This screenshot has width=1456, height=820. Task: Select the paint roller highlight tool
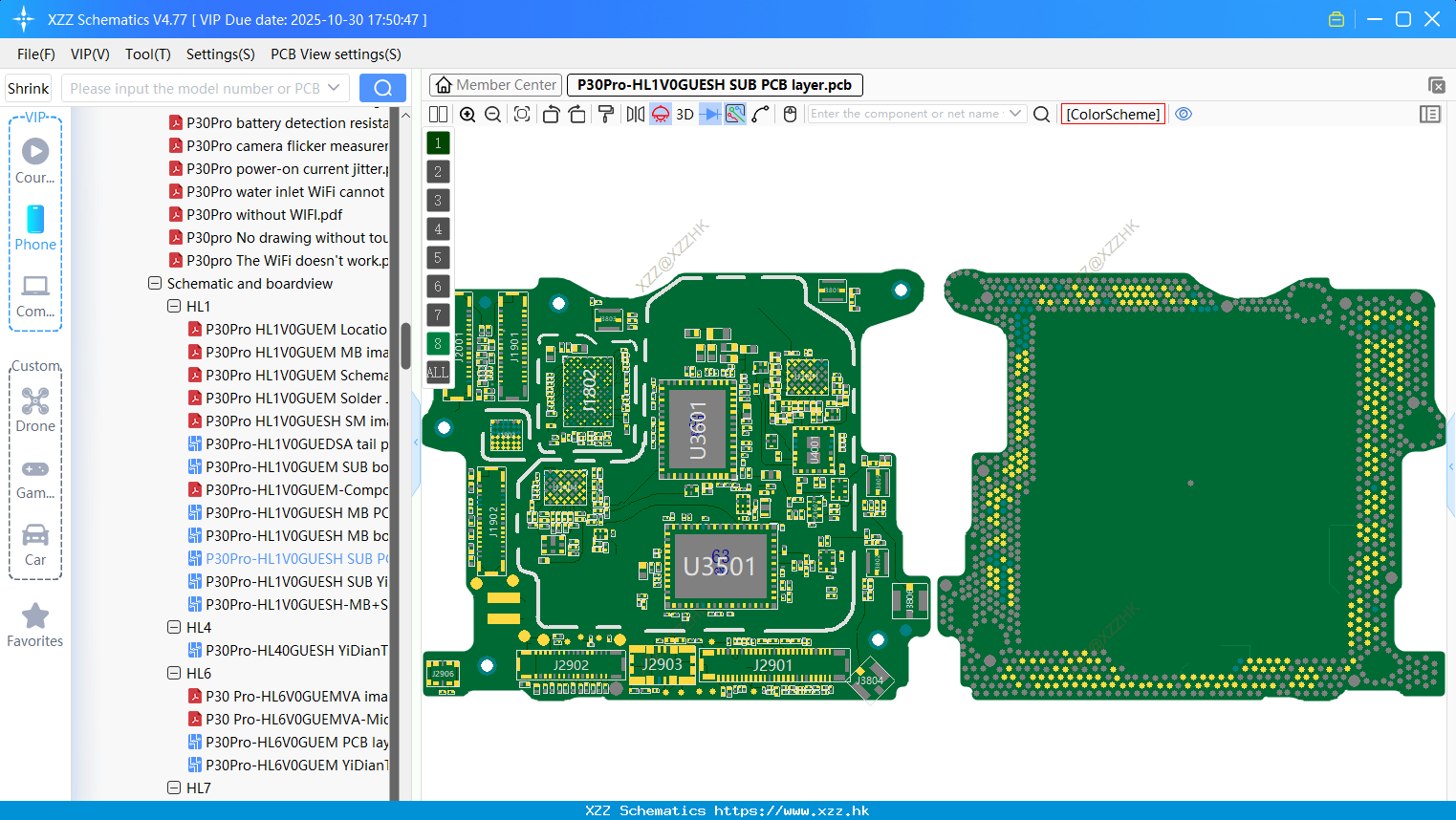pos(605,114)
